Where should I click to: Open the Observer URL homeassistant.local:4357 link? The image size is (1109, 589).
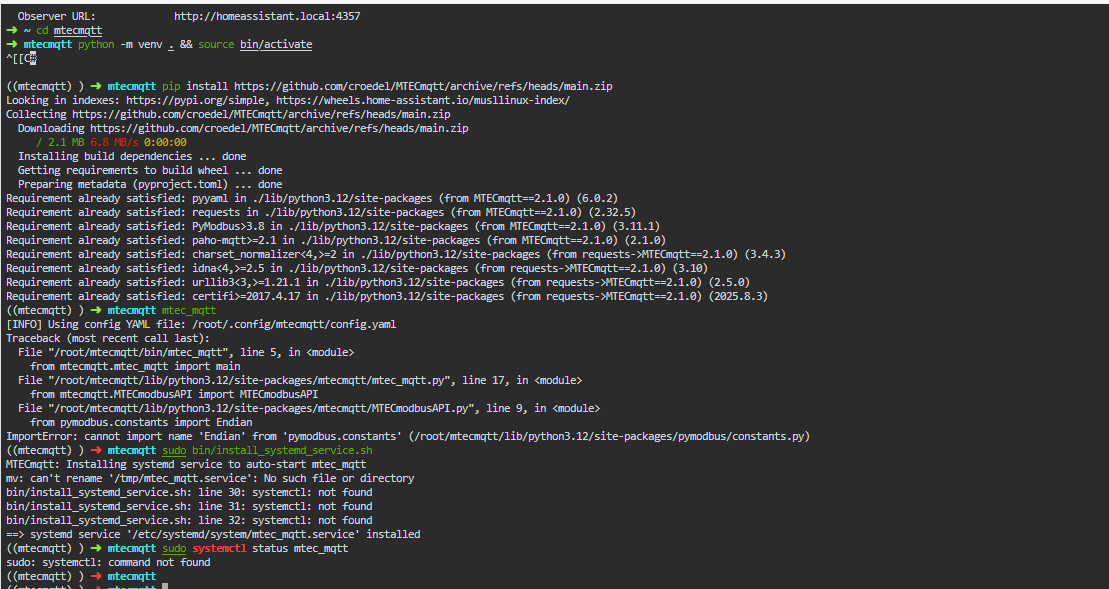(x=267, y=17)
